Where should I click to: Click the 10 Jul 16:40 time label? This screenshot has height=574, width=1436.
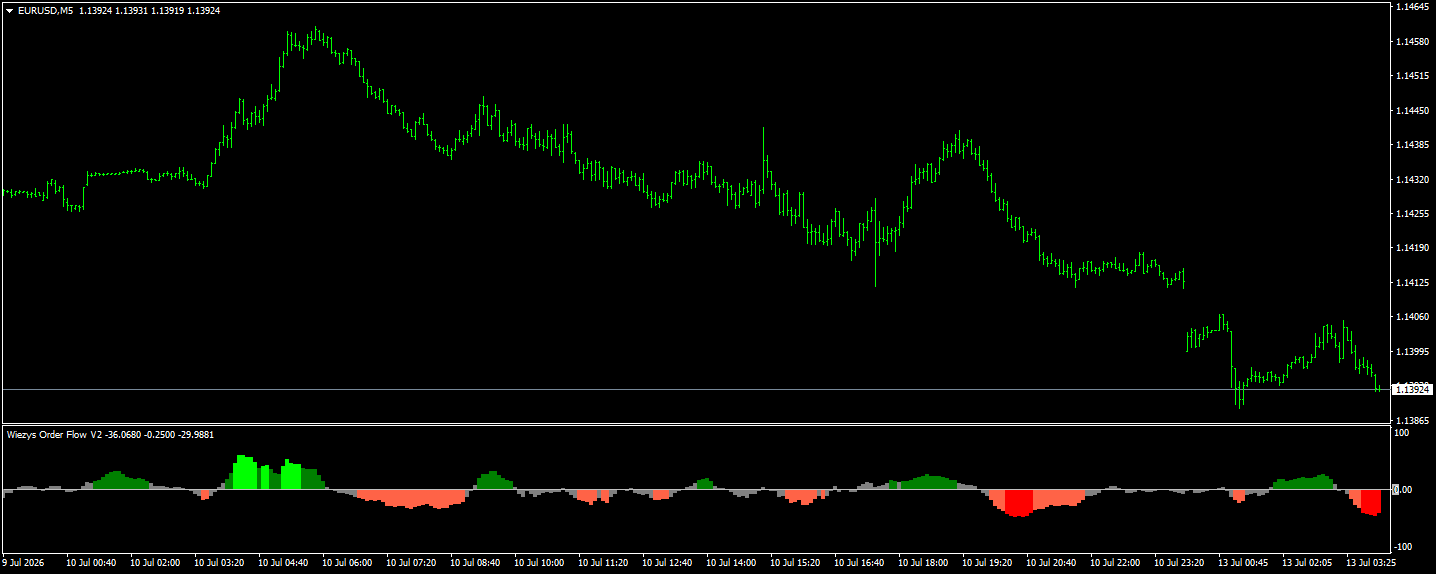[x=859, y=563]
